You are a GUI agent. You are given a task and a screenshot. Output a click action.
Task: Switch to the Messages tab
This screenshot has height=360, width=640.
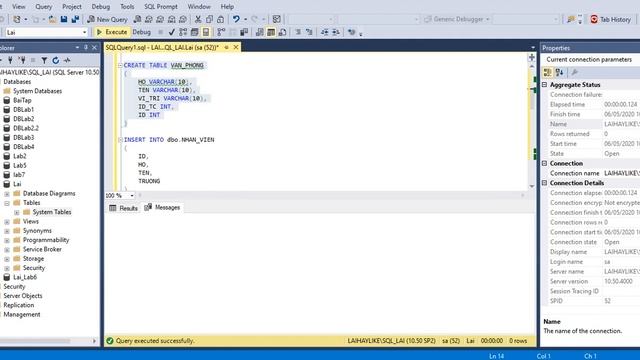point(162,207)
